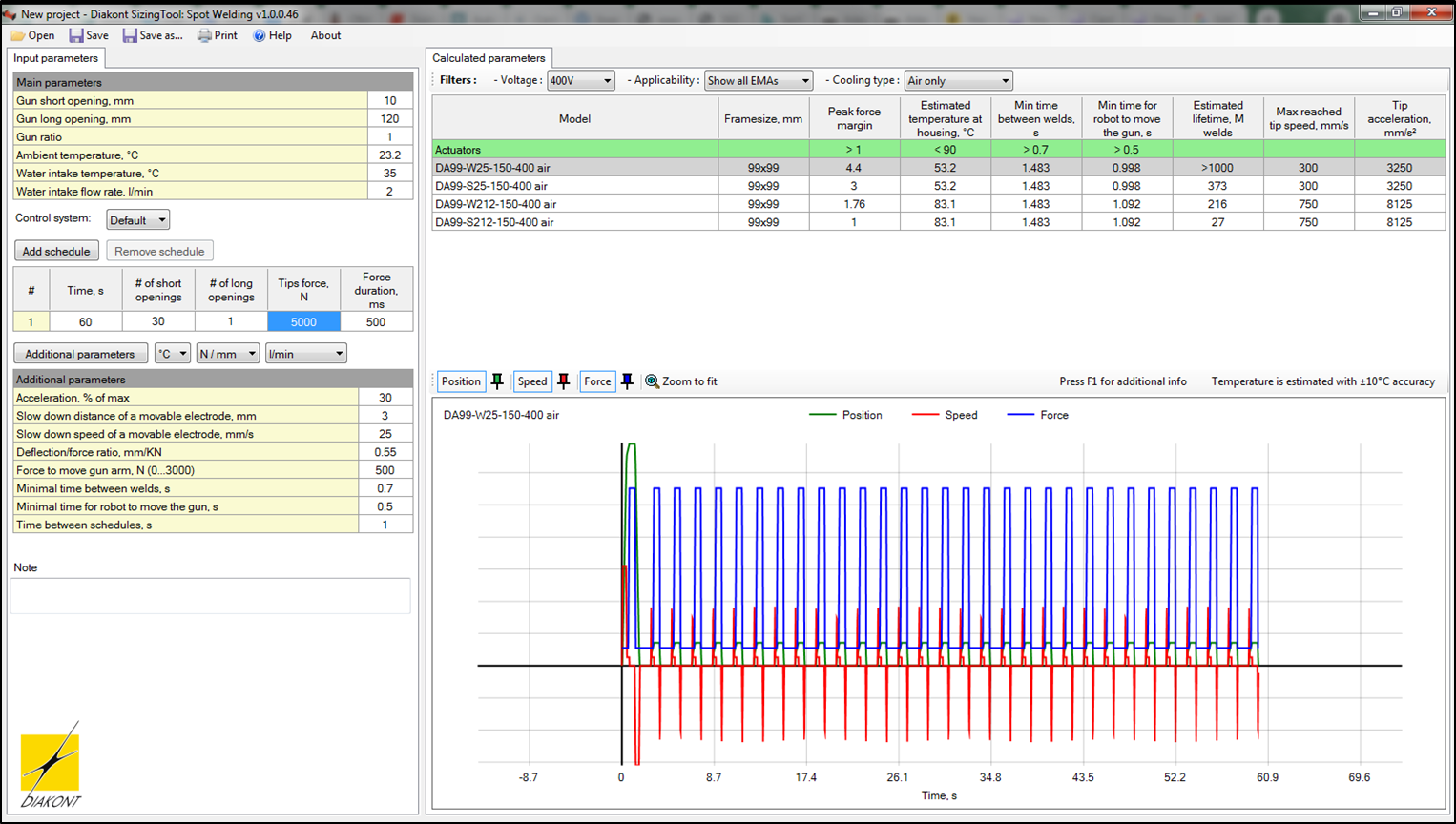The height and width of the screenshot is (824, 1456).
Task: Open the Voltage 400V filter dropdown
Action: [580, 81]
